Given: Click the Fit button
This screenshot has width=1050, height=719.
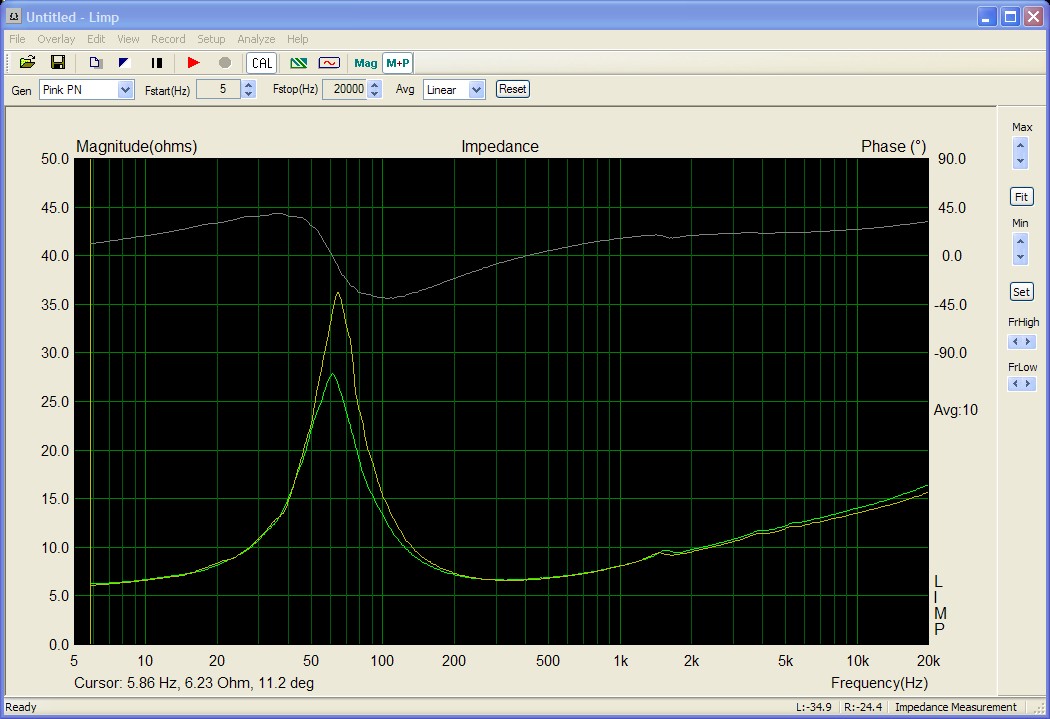Looking at the screenshot, I should point(1021,197).
